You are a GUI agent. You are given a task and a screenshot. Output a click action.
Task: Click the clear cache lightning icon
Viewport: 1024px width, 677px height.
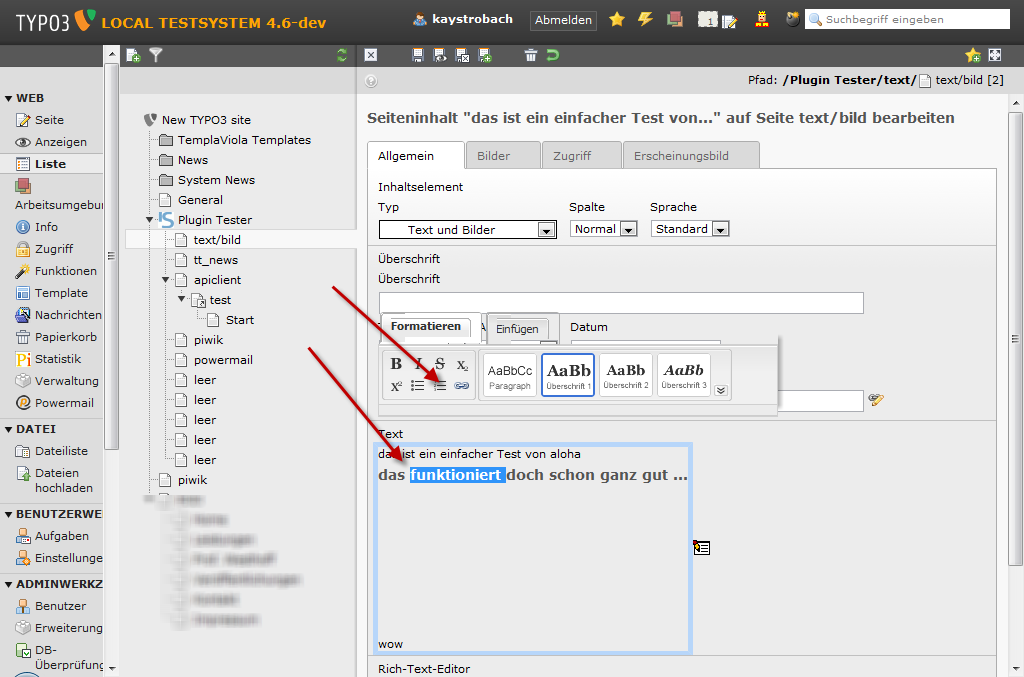coord(645,19)
